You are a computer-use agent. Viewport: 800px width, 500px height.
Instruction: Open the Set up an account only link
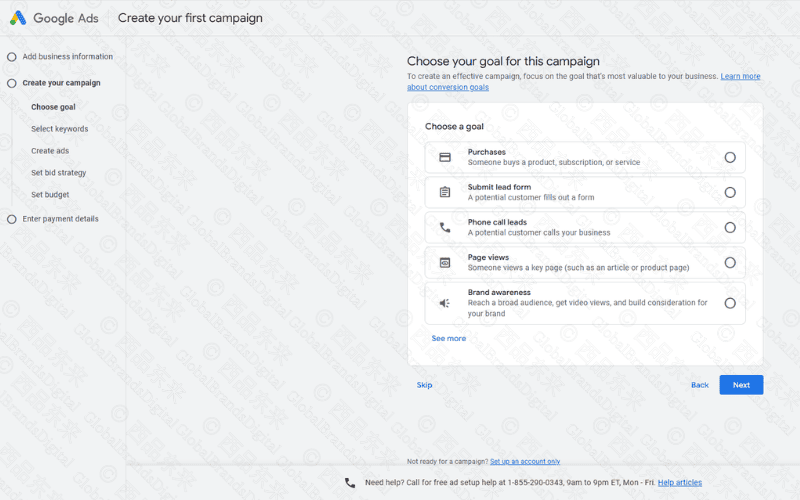[x=525, y=461]
